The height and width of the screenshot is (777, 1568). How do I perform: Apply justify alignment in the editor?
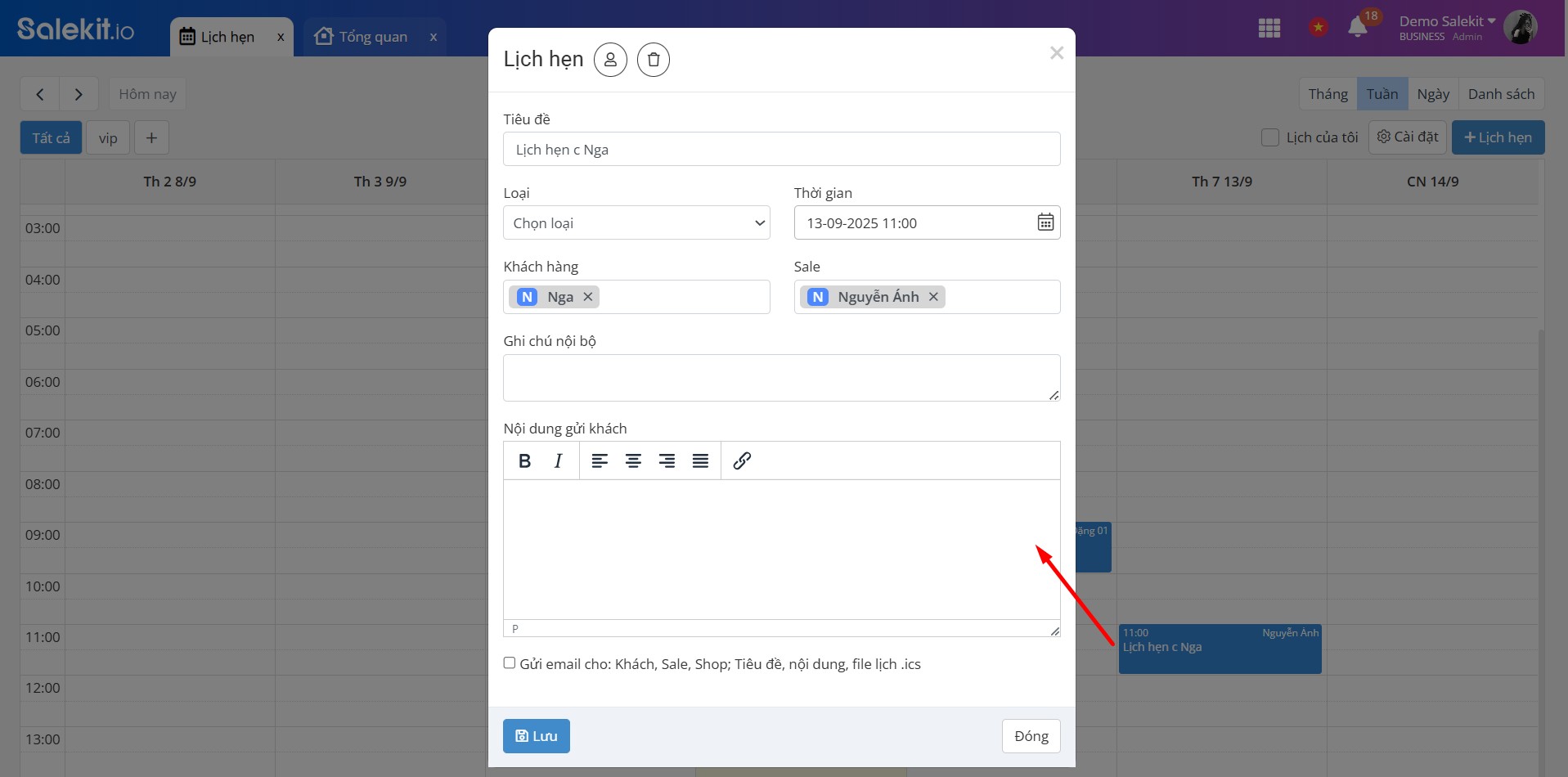pos(700,461)
